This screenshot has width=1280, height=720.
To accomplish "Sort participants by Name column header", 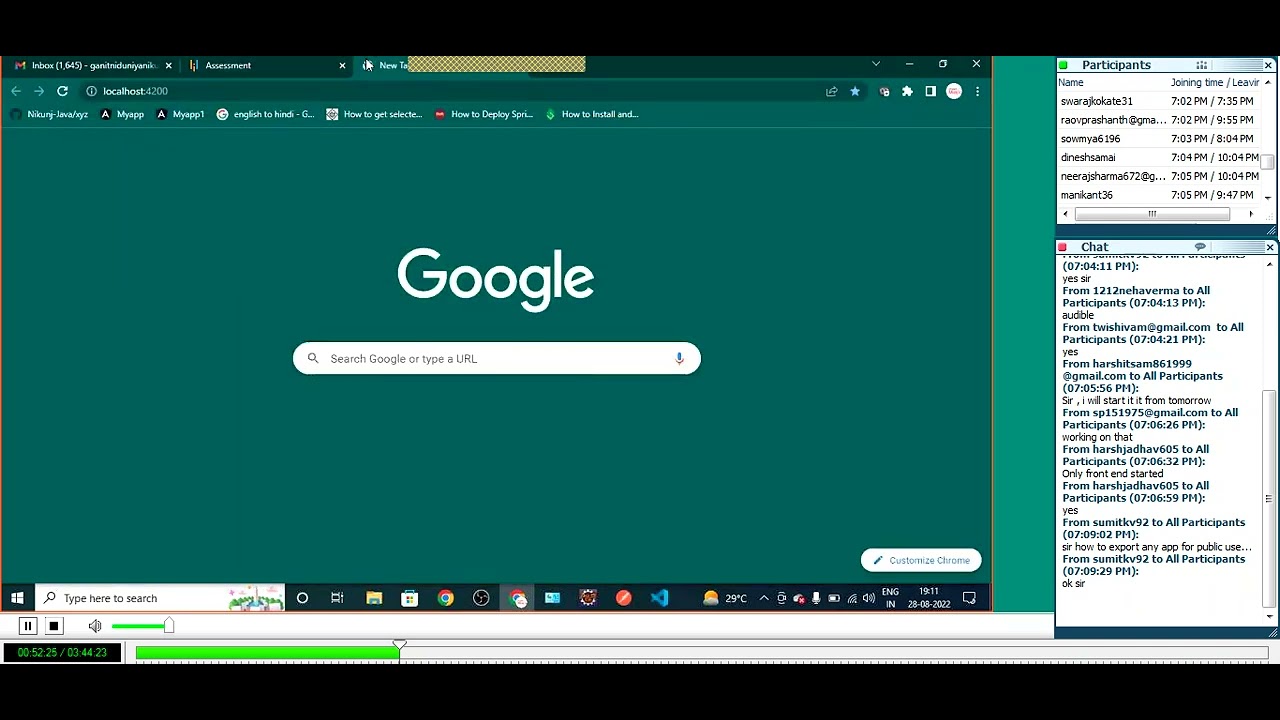I will [x=1071, y=83].
